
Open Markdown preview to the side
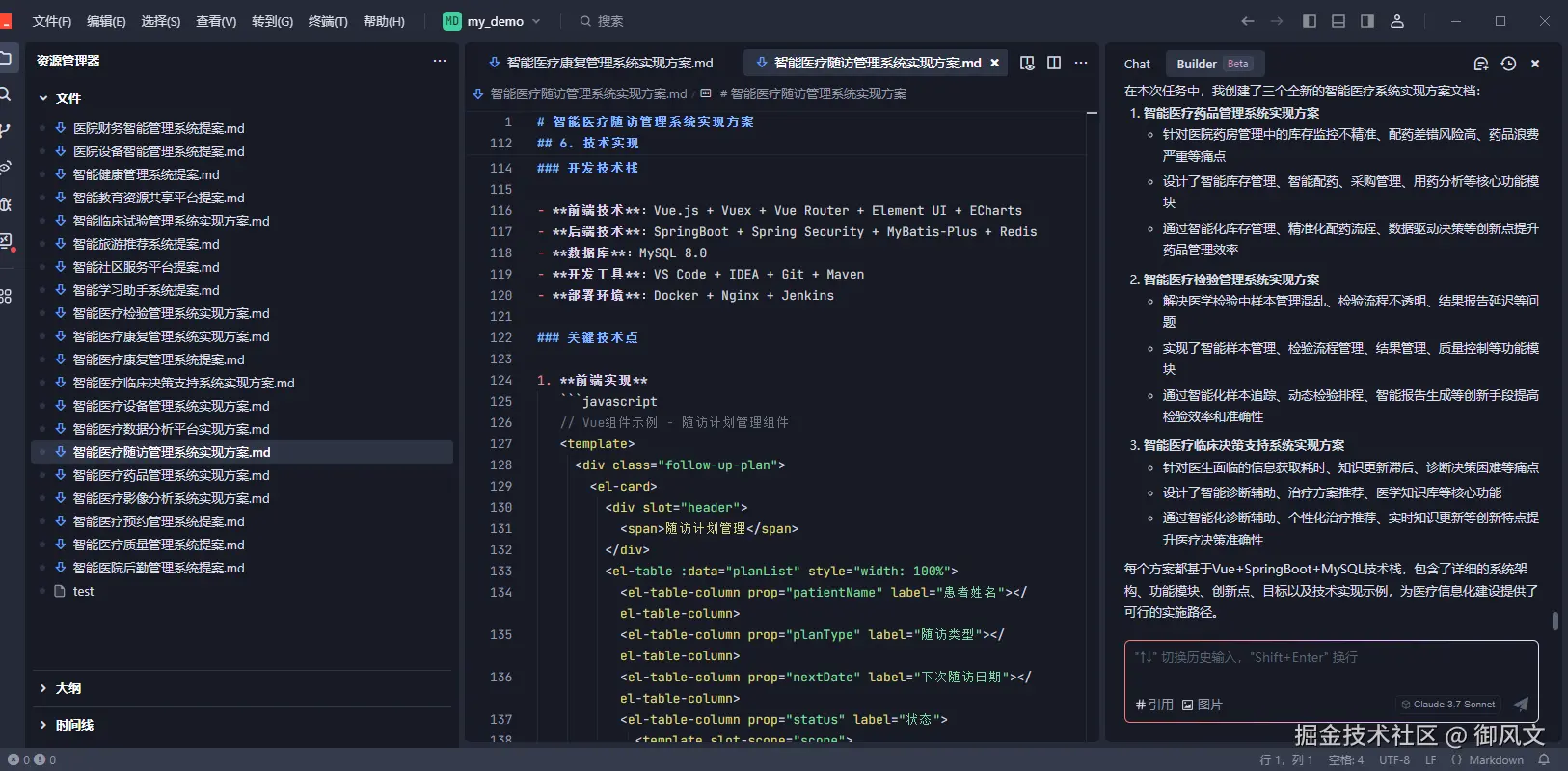point(1027,63)
